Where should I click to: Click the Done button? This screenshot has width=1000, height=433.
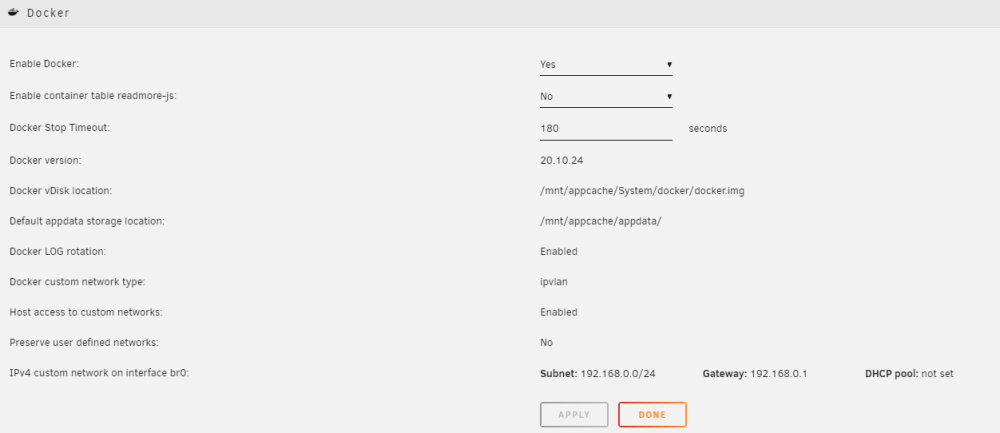click(652, 415)
